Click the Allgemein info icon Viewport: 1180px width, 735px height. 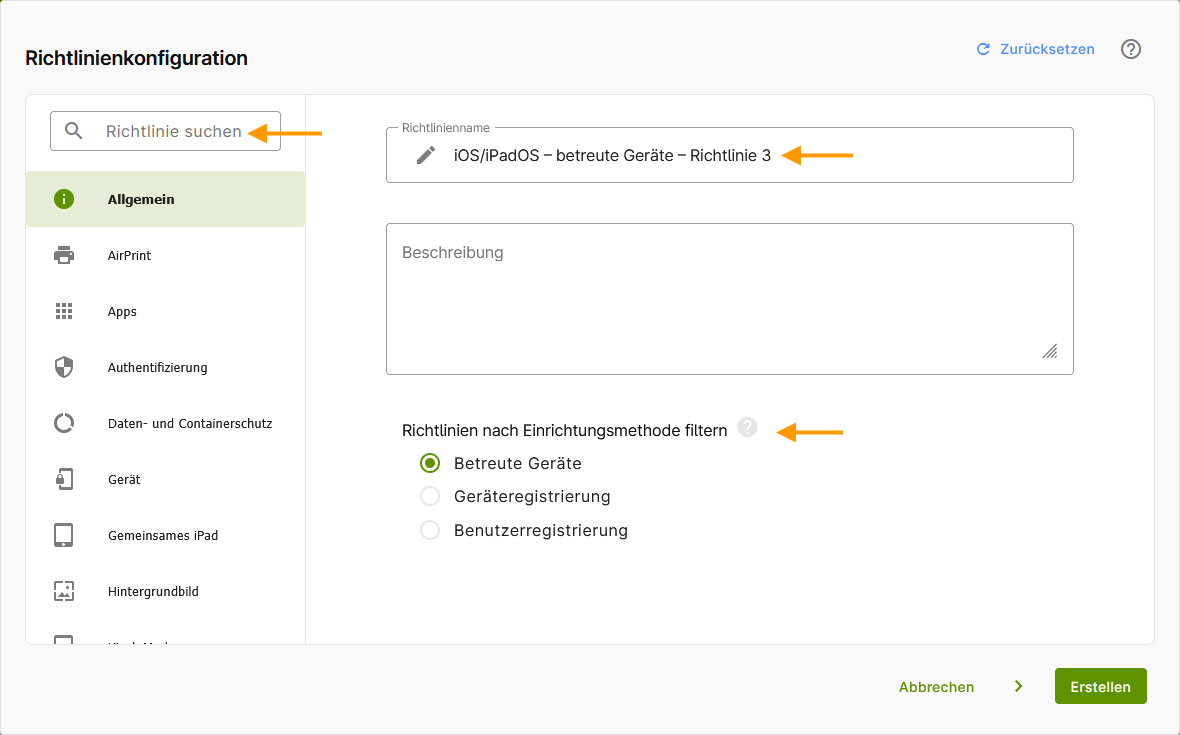(x=64, y=199)
